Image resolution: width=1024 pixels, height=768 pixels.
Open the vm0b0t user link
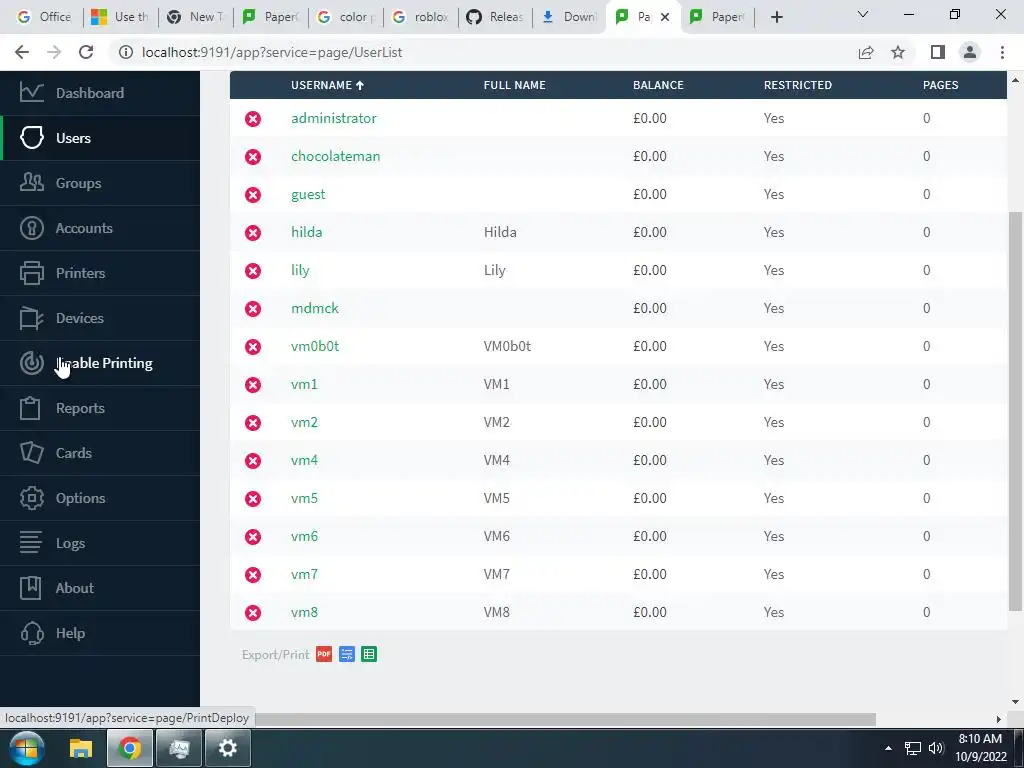coord(315,346)
